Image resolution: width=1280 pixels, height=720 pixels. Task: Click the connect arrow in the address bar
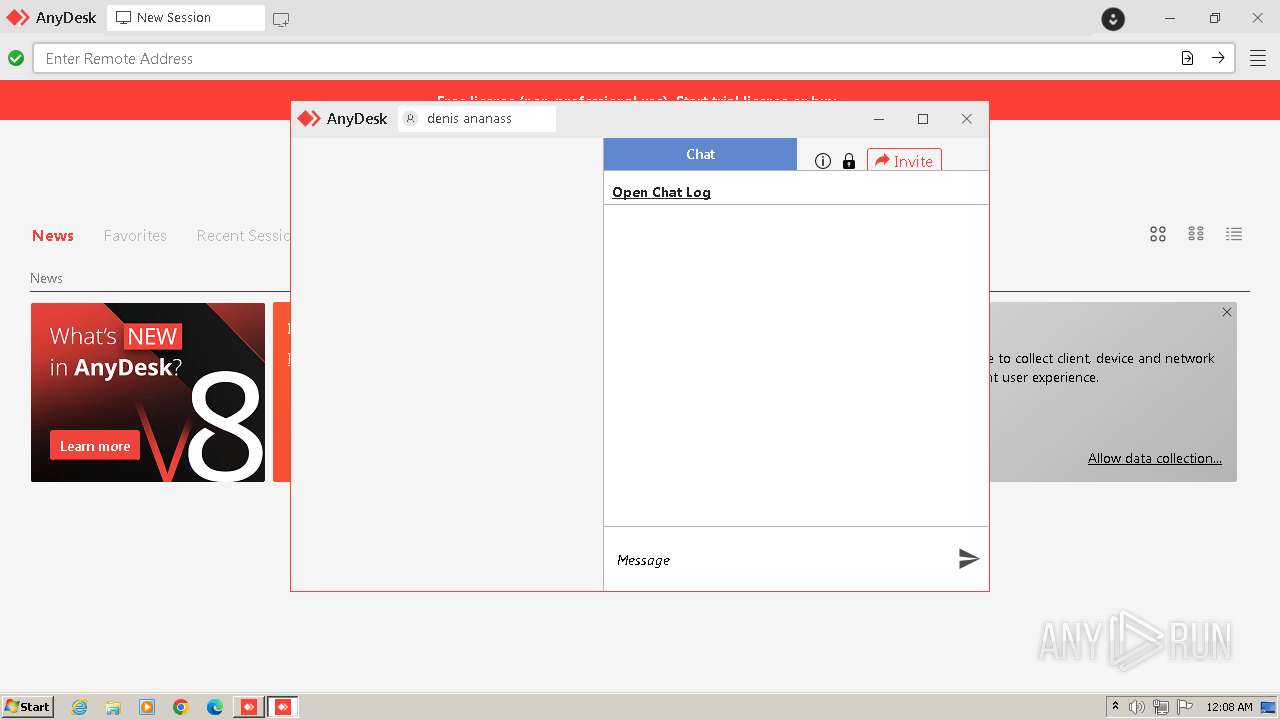point(1218,58)
